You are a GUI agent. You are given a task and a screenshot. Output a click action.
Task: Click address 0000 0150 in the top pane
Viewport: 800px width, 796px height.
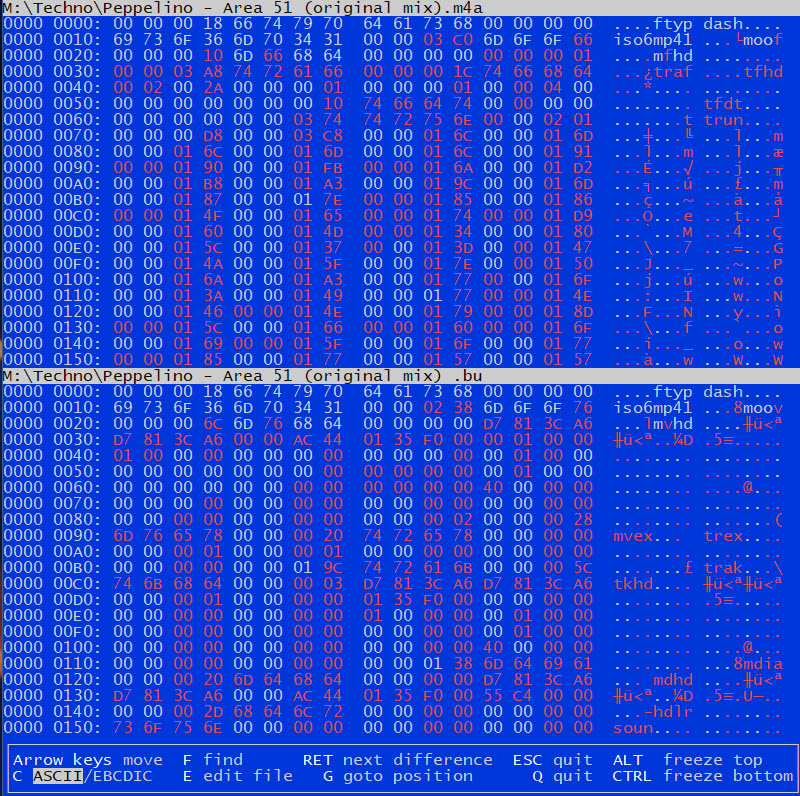click(52, 359)
